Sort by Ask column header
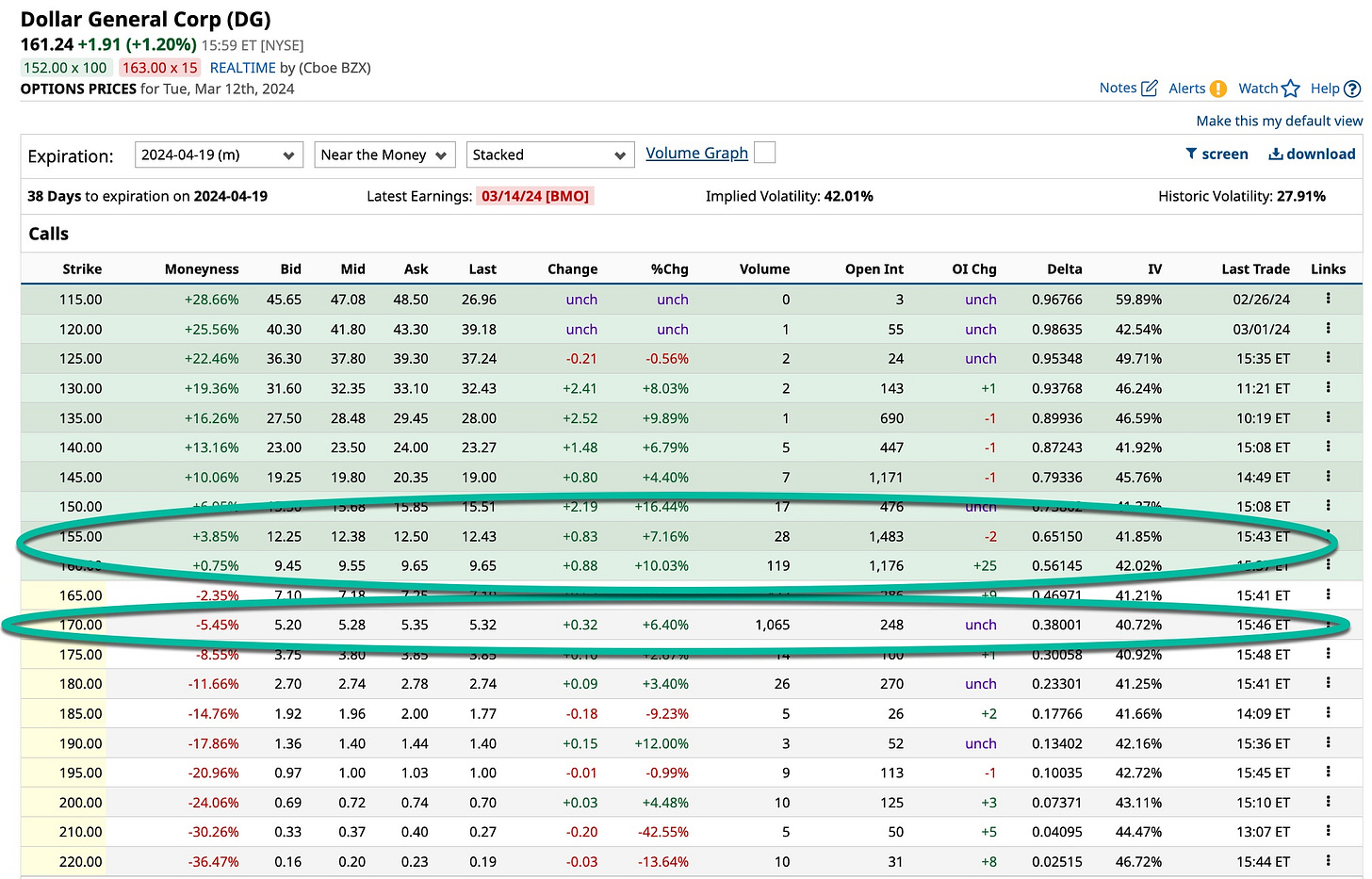 [416, 269]
